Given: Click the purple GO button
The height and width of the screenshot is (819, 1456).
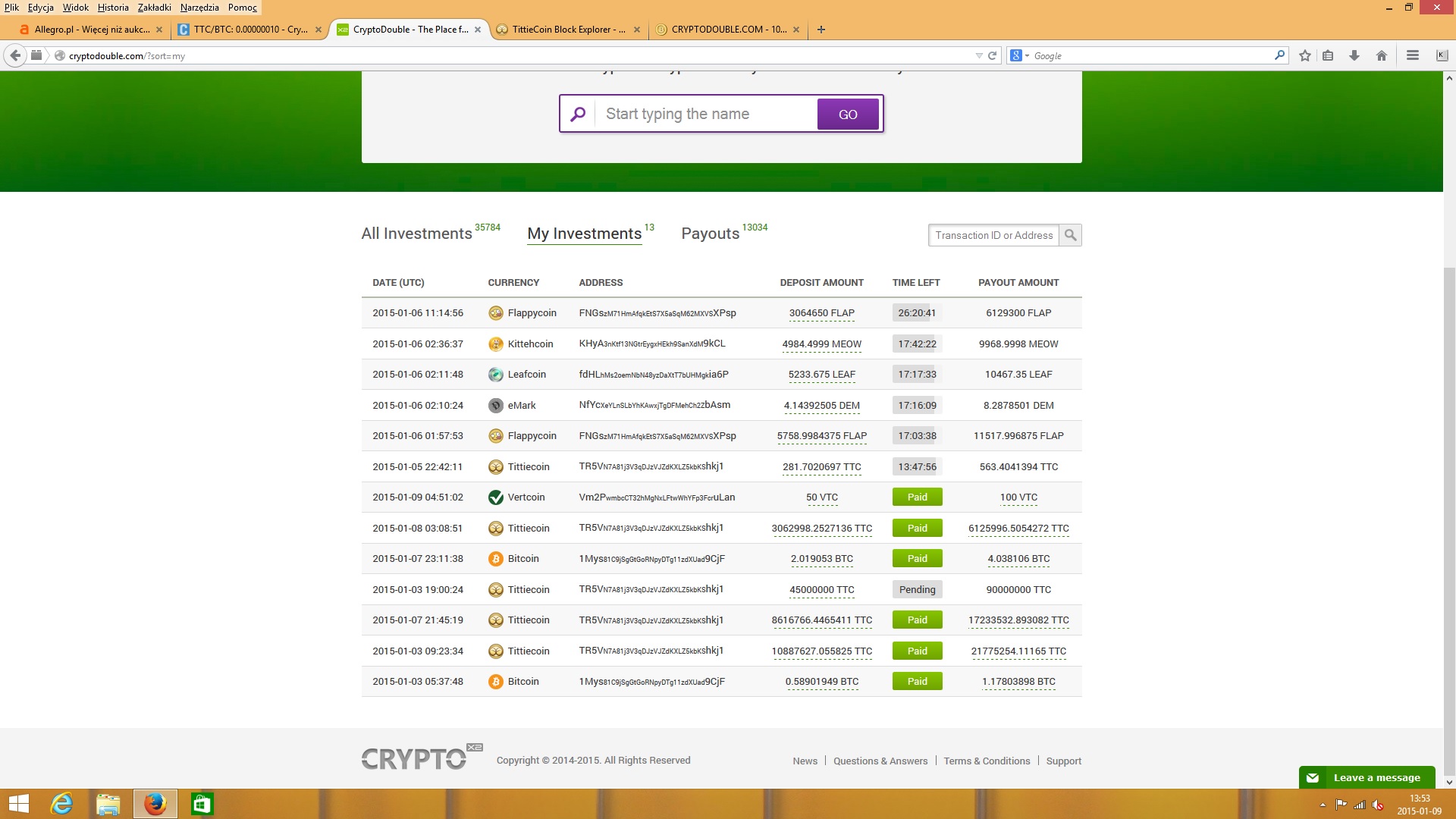Looking at the screenshot, I should click(x=848, y=114).
